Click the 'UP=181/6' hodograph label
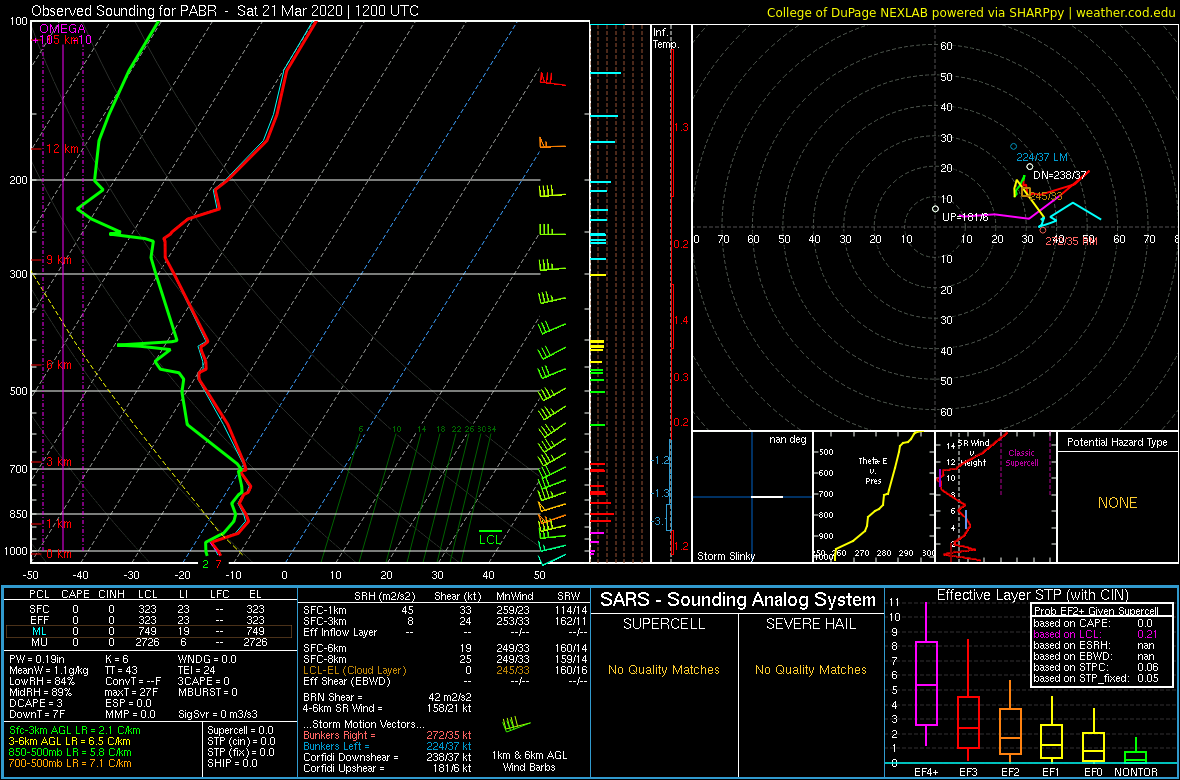 (x=966, y=217)
